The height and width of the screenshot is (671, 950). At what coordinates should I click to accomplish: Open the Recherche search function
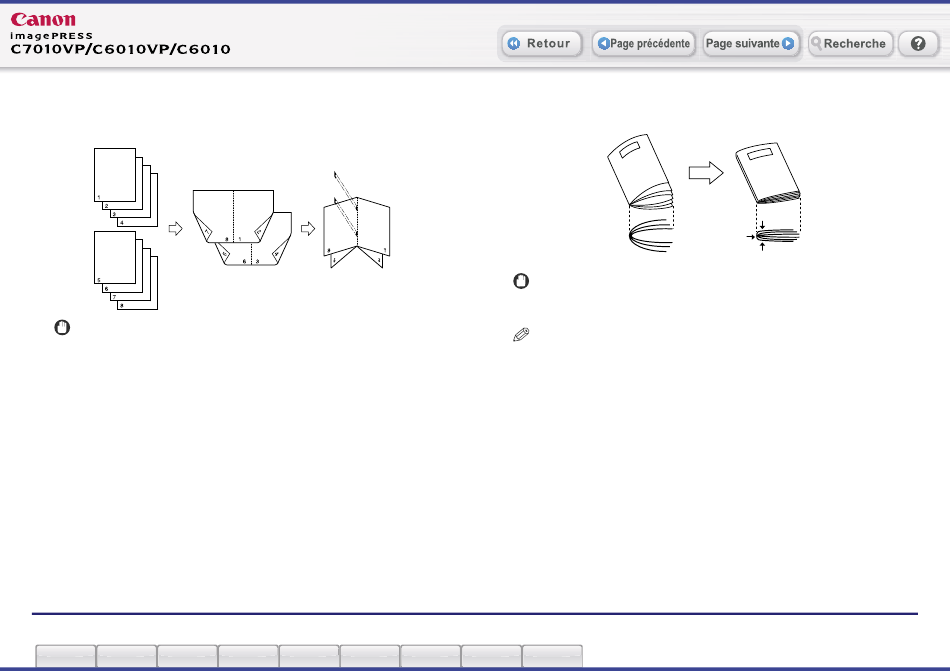coord(850,44)
